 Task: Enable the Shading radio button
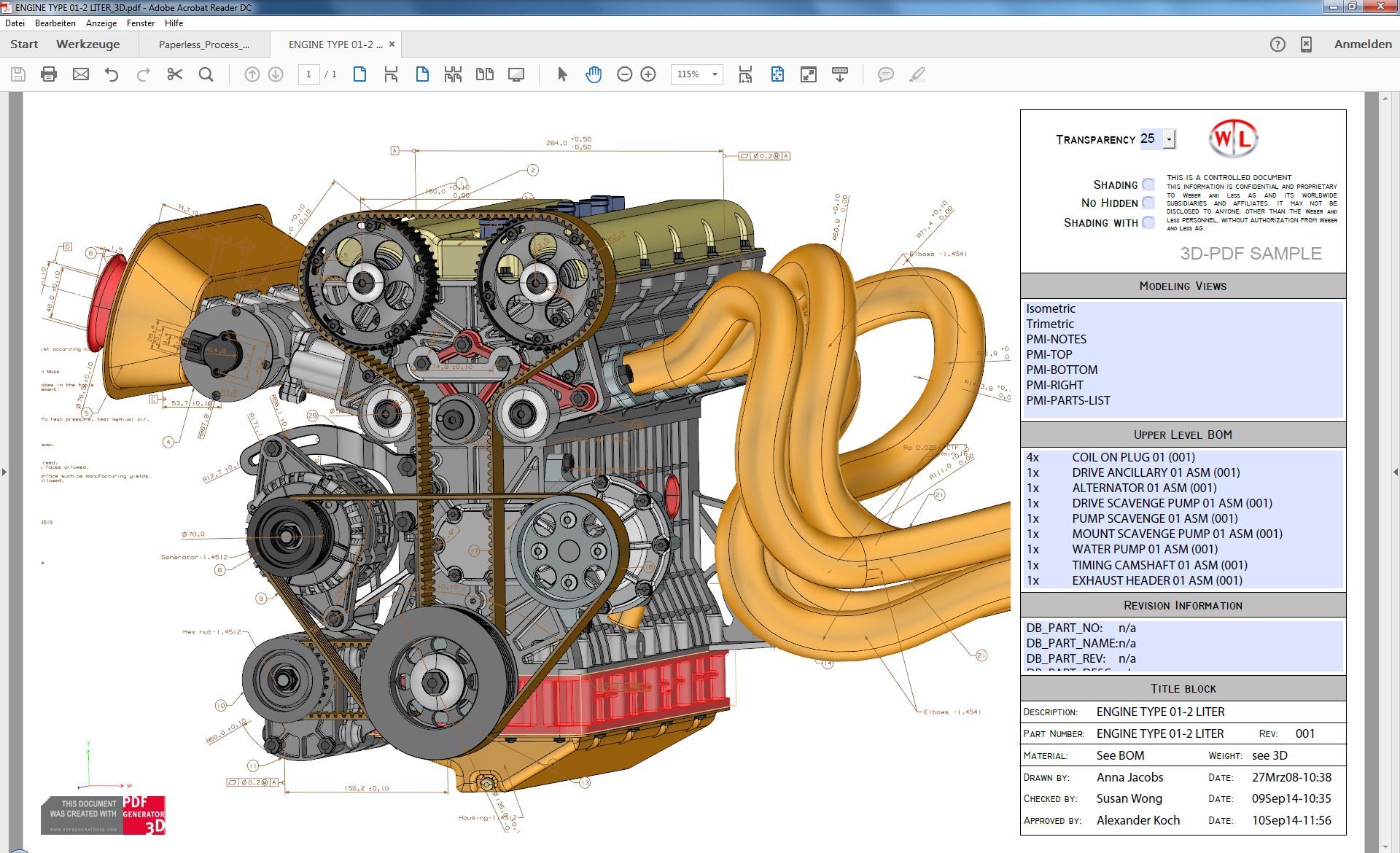[1148, 184]
